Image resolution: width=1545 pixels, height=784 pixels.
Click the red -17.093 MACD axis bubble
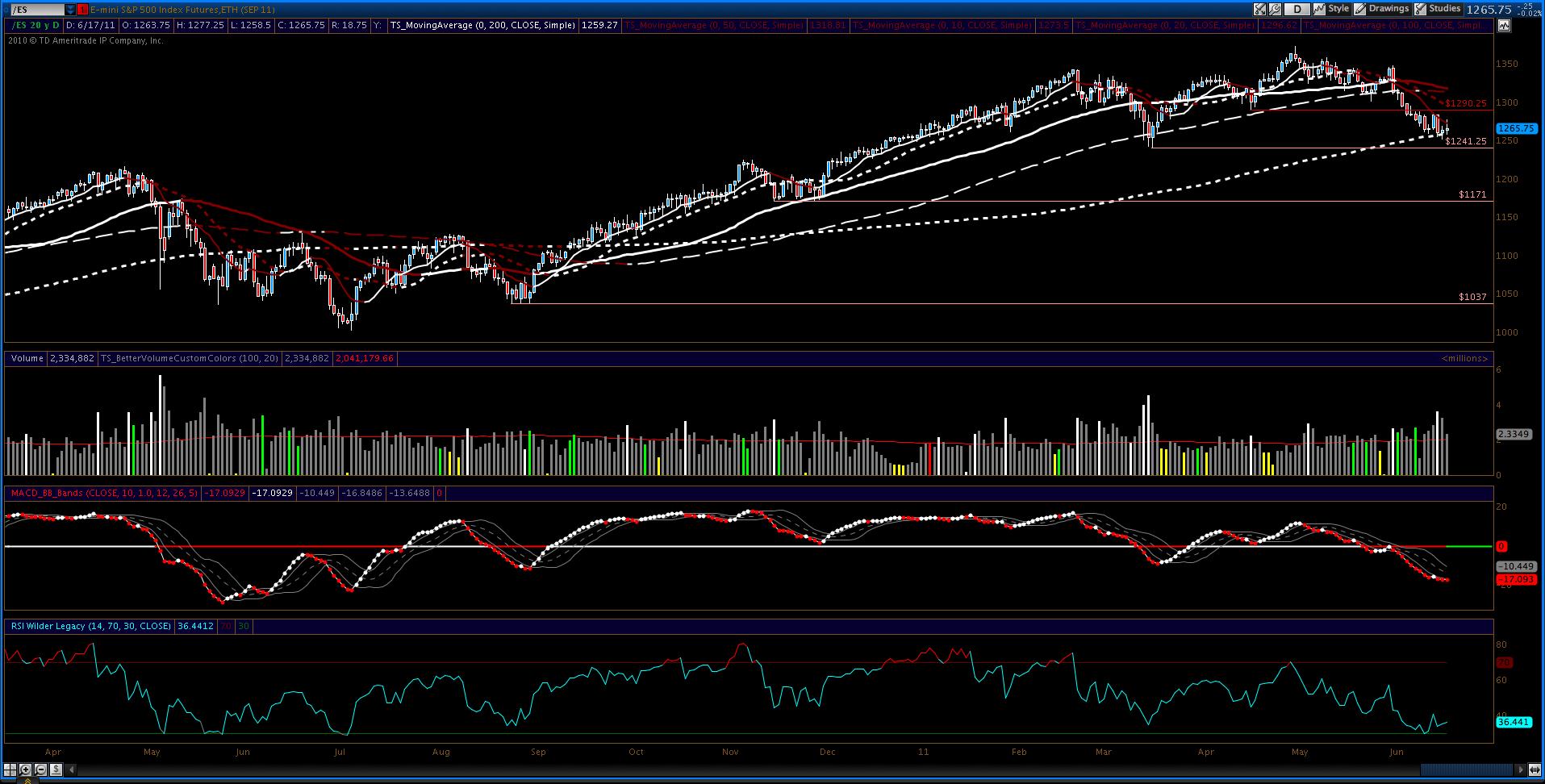click(x=1516, y=579)
